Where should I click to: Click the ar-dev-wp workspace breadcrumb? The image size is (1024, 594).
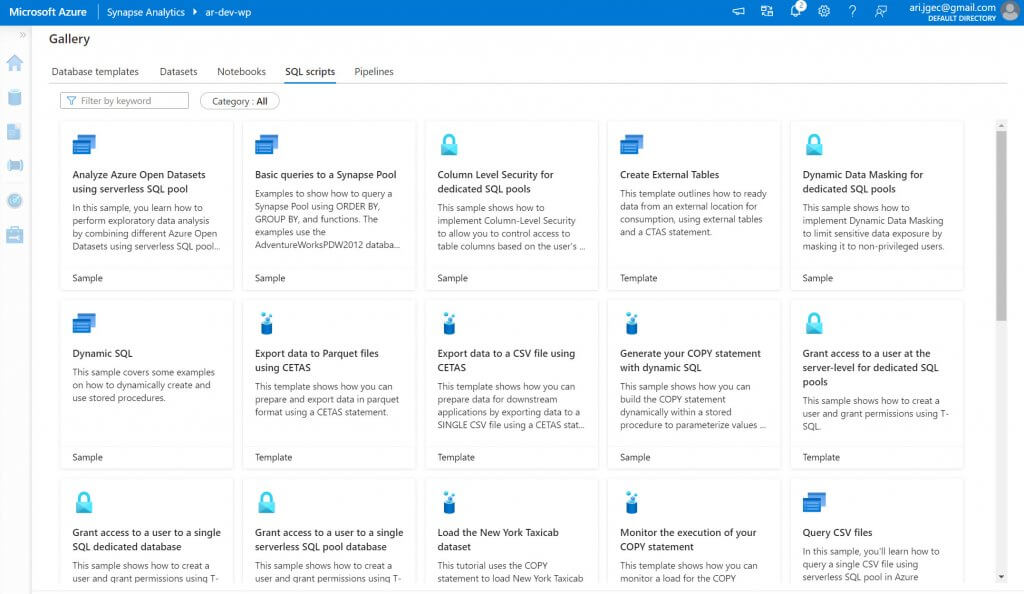(230, 12)
